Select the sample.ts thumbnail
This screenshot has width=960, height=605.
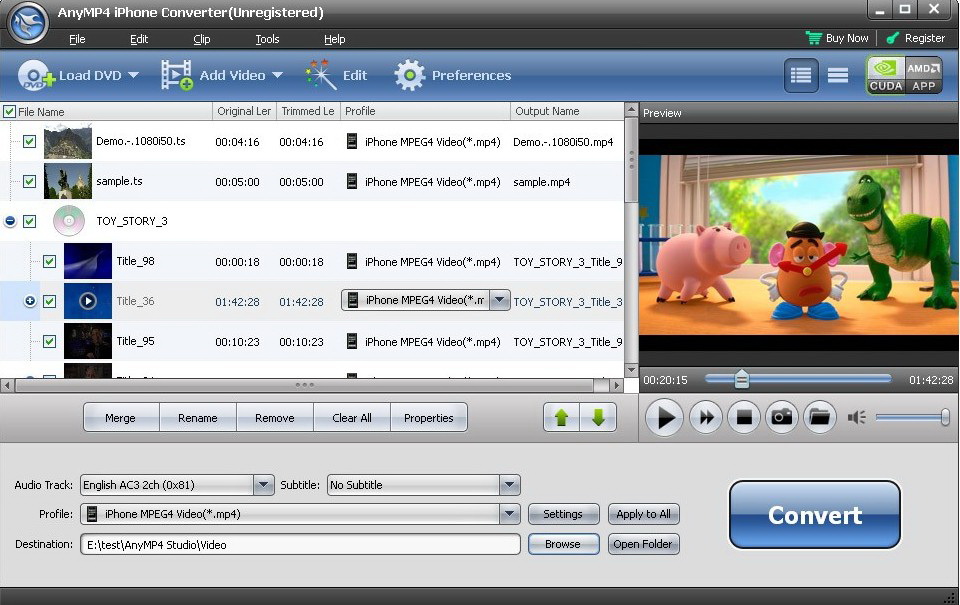pos(68,181)
